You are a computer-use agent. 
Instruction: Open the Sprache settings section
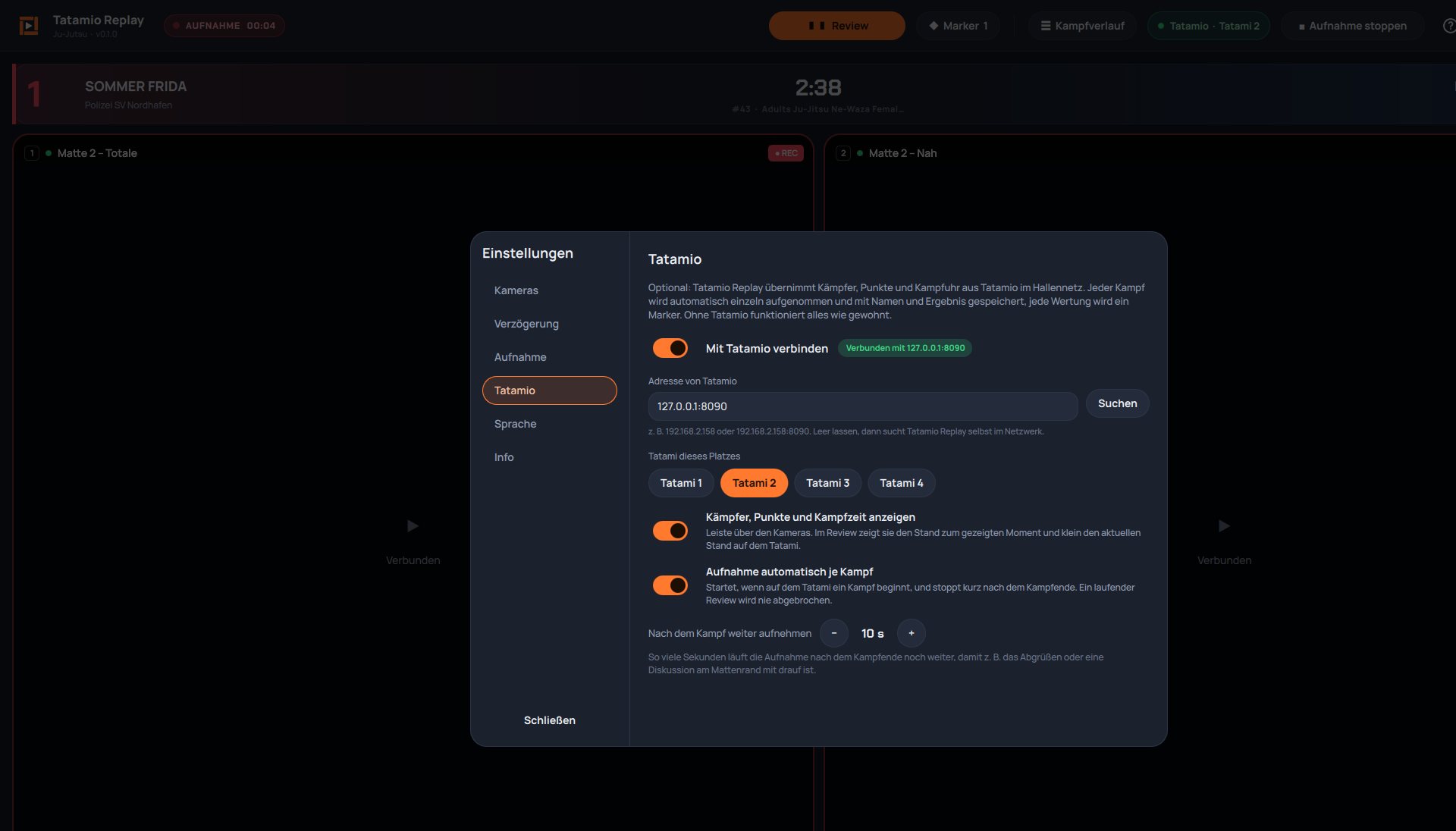550,424
